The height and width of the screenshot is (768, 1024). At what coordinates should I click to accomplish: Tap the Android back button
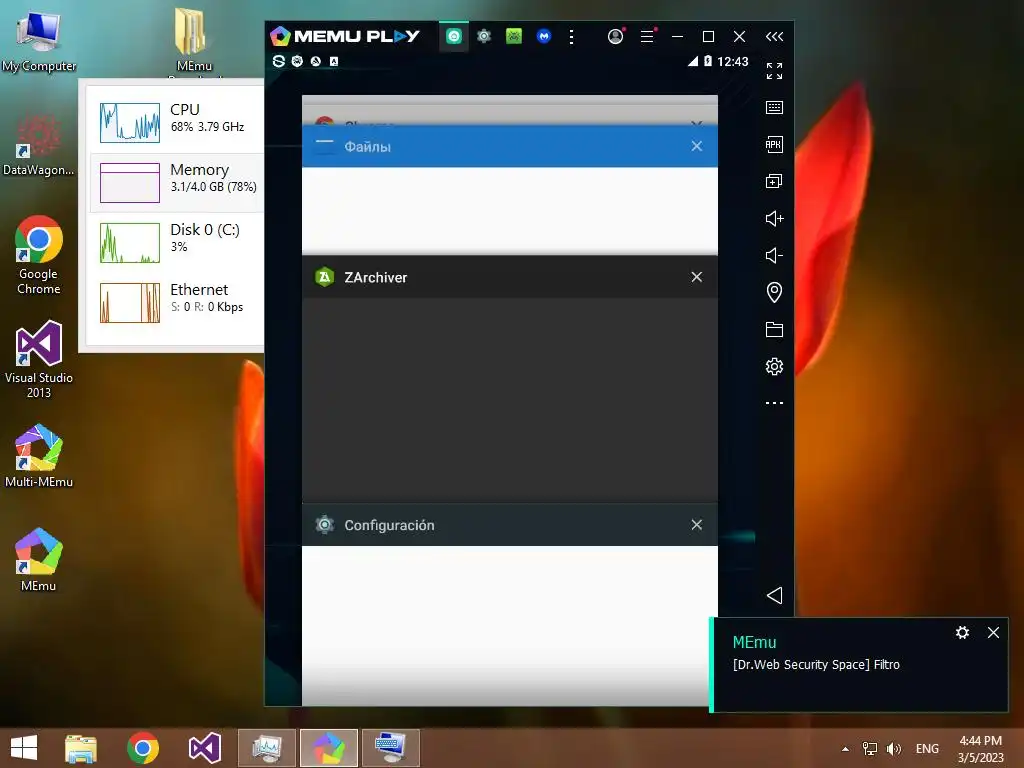(x=775, y=595)
